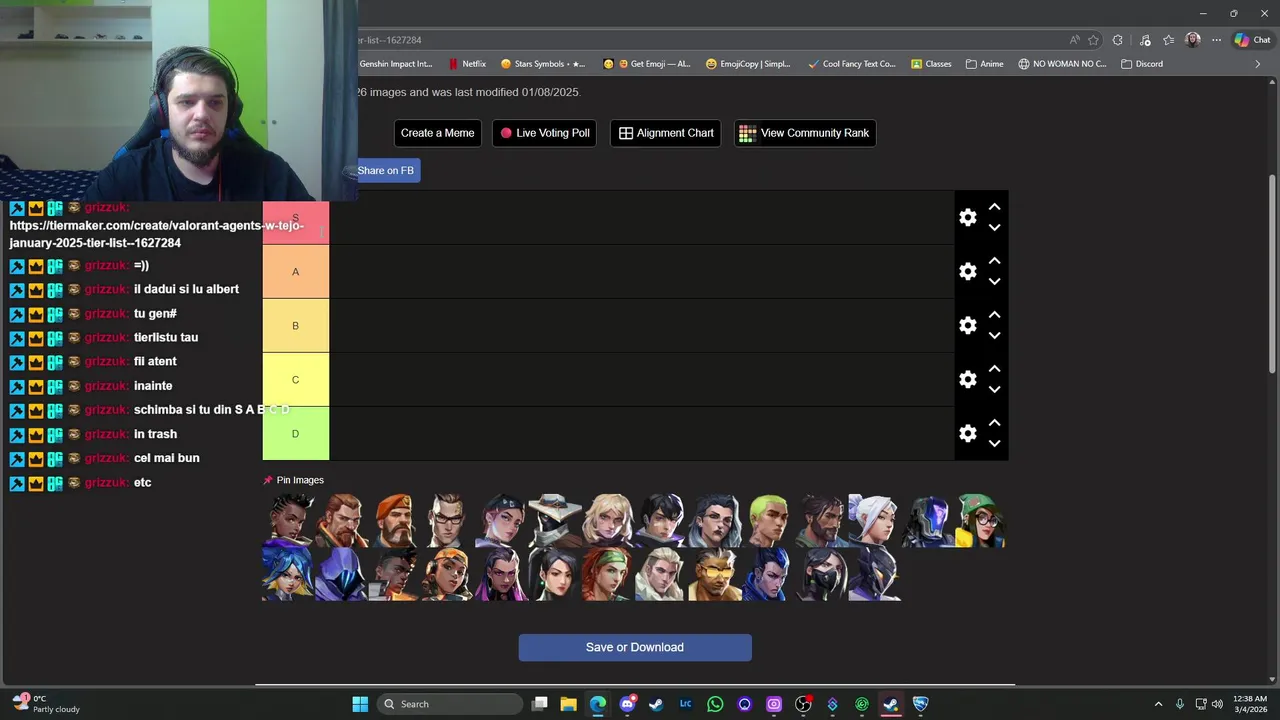Open Steam from taskbar

(656, 704)
